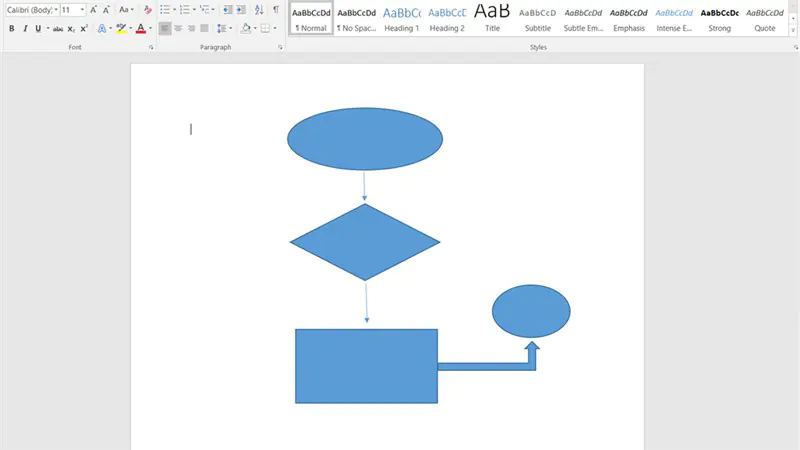Expand the font size dropdown

82,10
